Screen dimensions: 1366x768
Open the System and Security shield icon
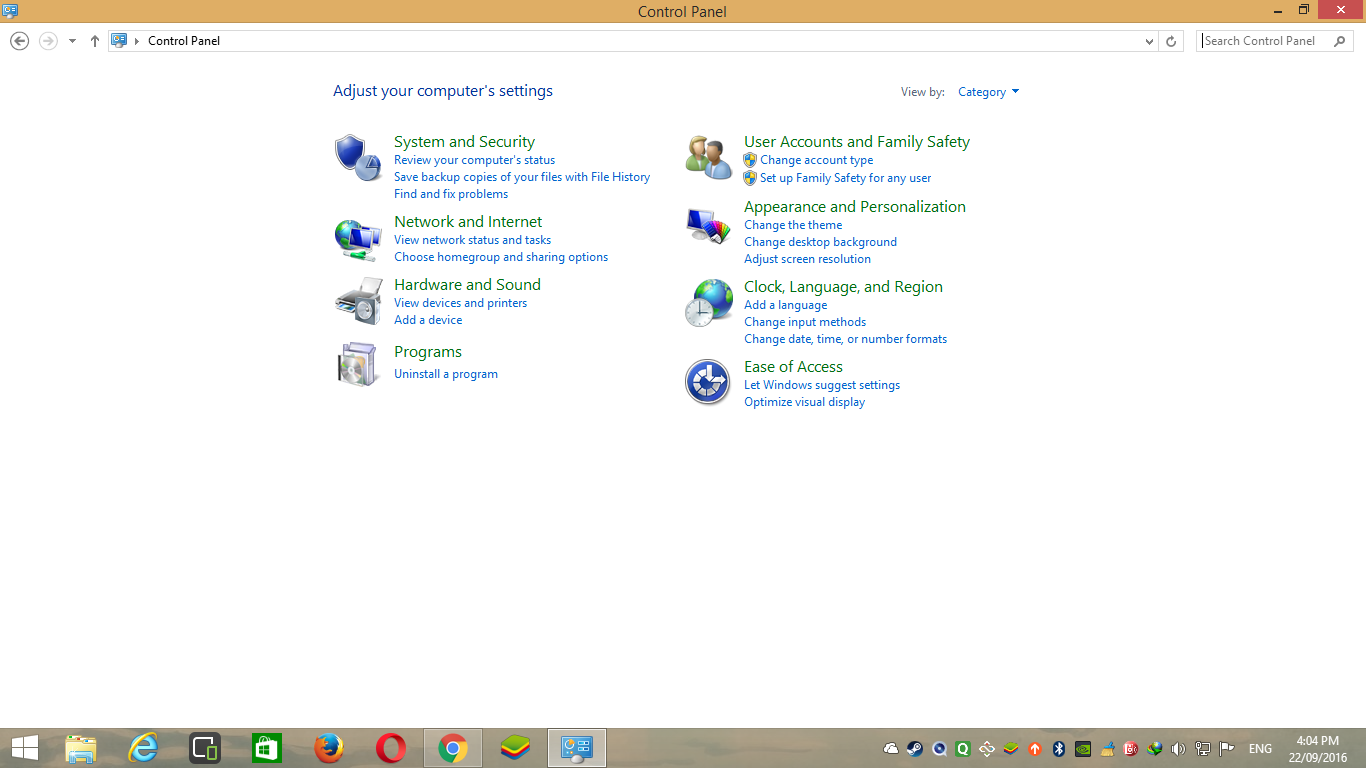point(358,157)
